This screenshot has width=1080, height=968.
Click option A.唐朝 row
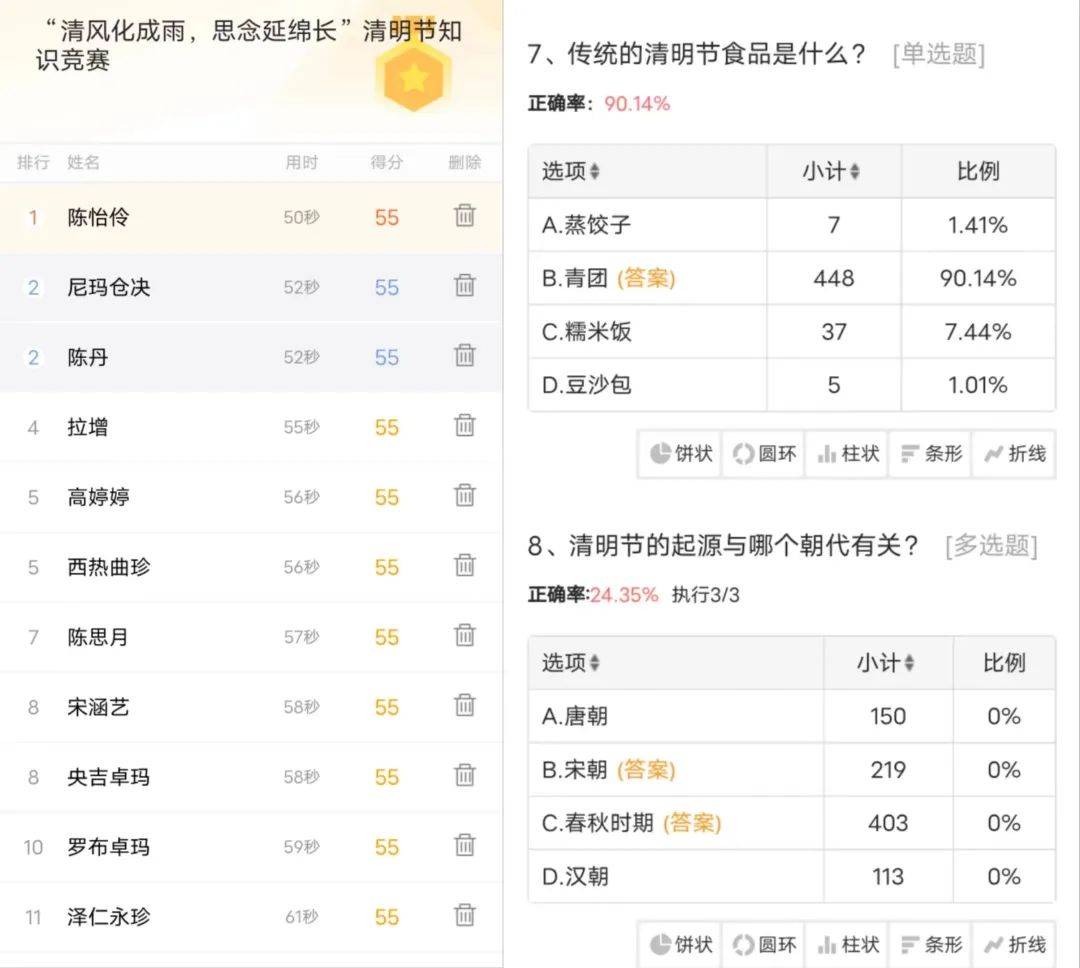[791, 717]
